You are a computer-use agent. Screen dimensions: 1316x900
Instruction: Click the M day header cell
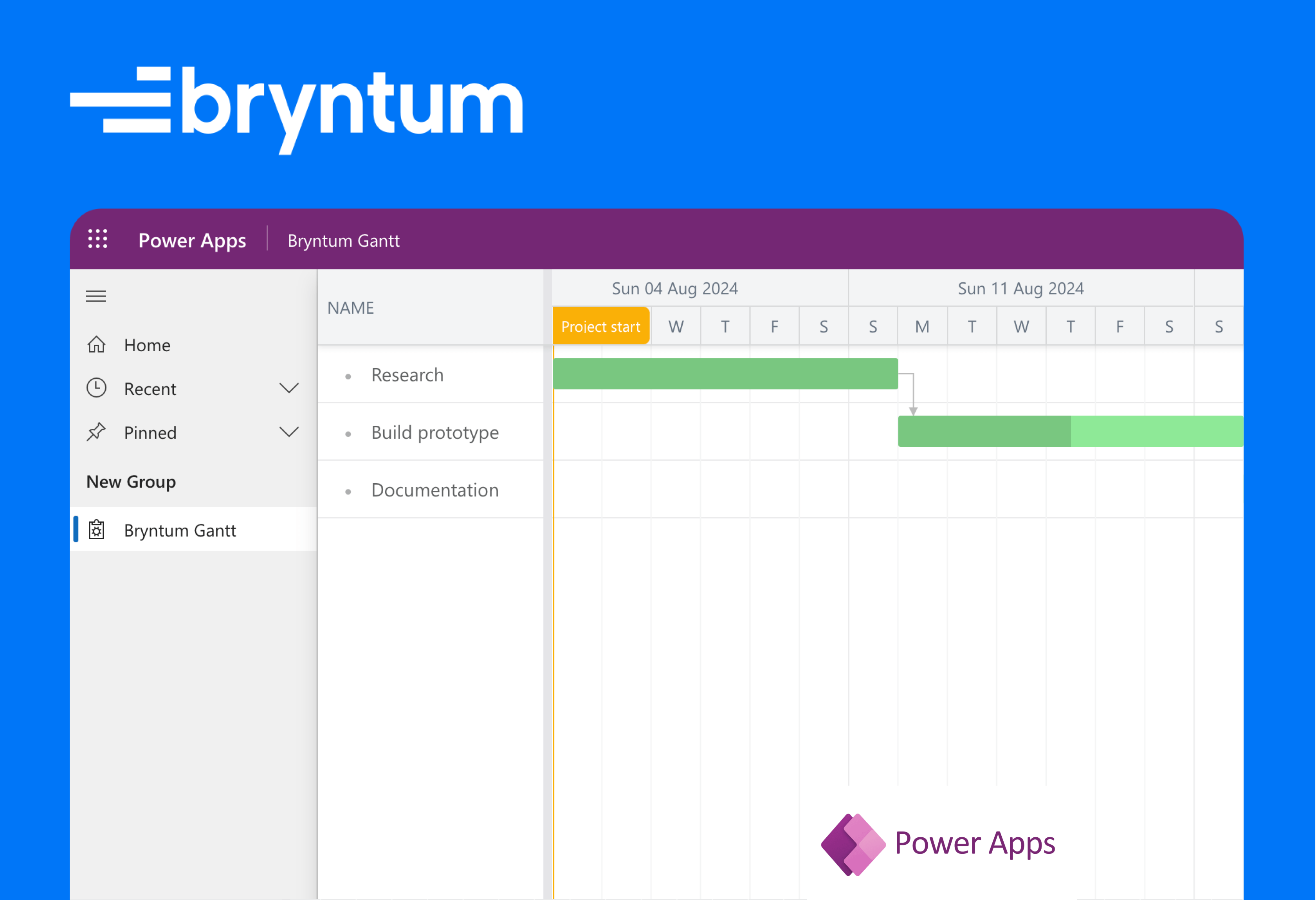coord(923,326)
